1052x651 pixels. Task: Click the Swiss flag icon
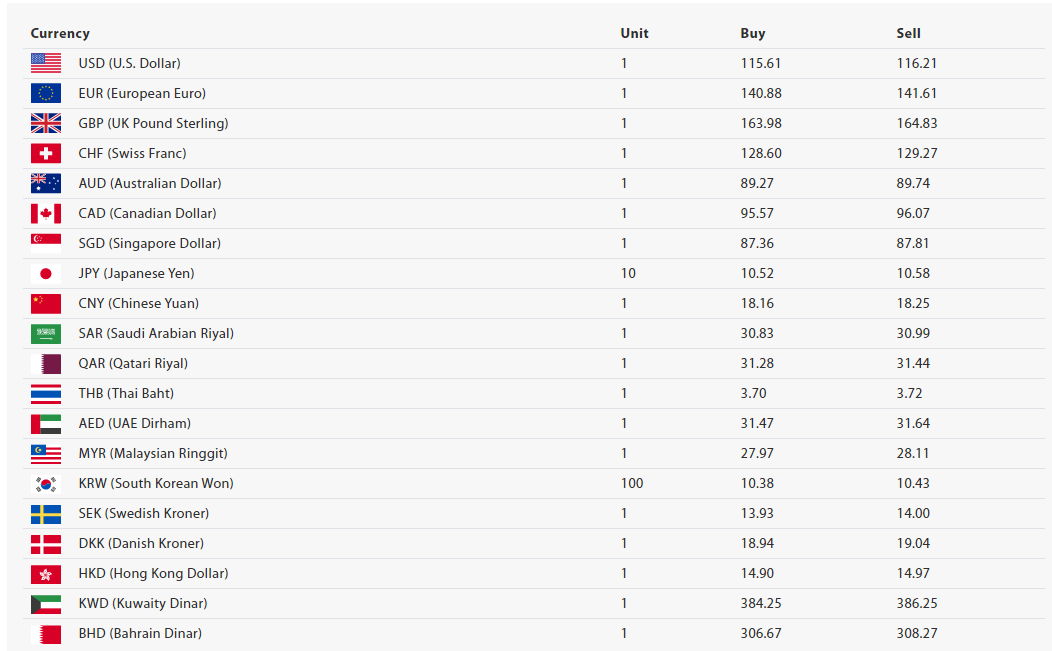pos(46,153)
